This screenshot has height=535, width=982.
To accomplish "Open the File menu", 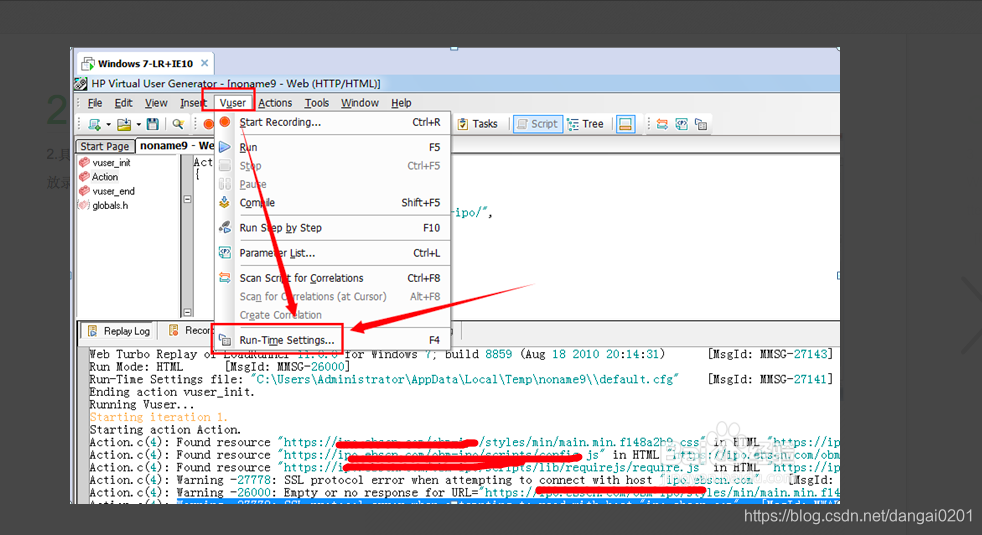I will tap(95, 103).
